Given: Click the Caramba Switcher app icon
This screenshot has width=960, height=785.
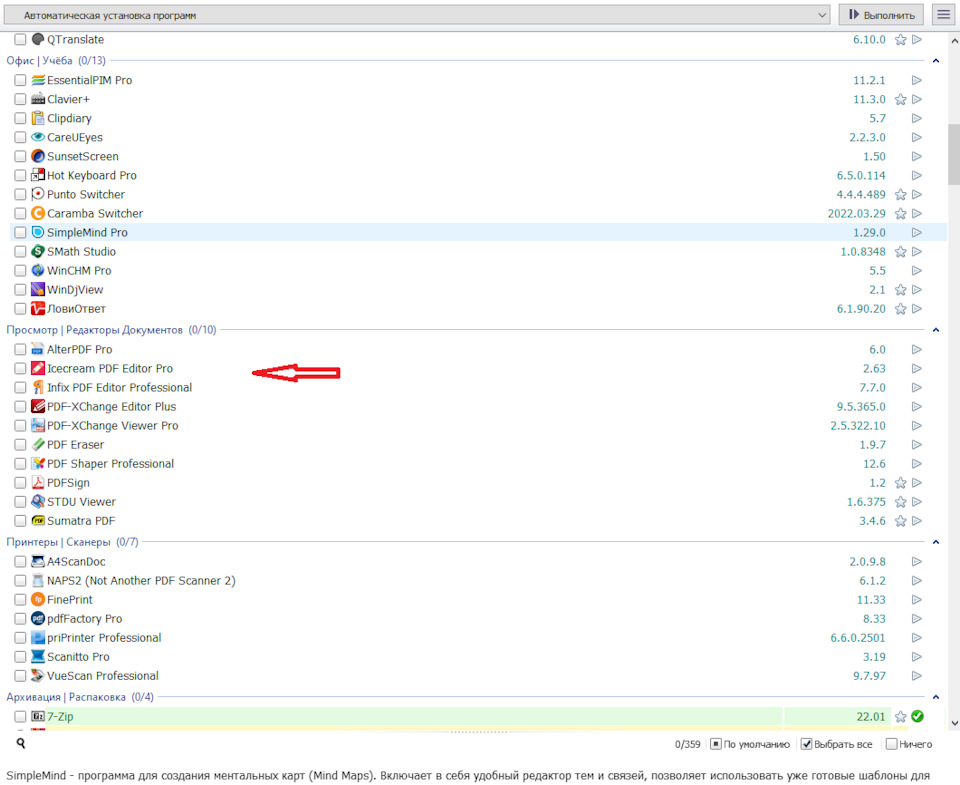Looking at the screenshot, I should 38,214.
